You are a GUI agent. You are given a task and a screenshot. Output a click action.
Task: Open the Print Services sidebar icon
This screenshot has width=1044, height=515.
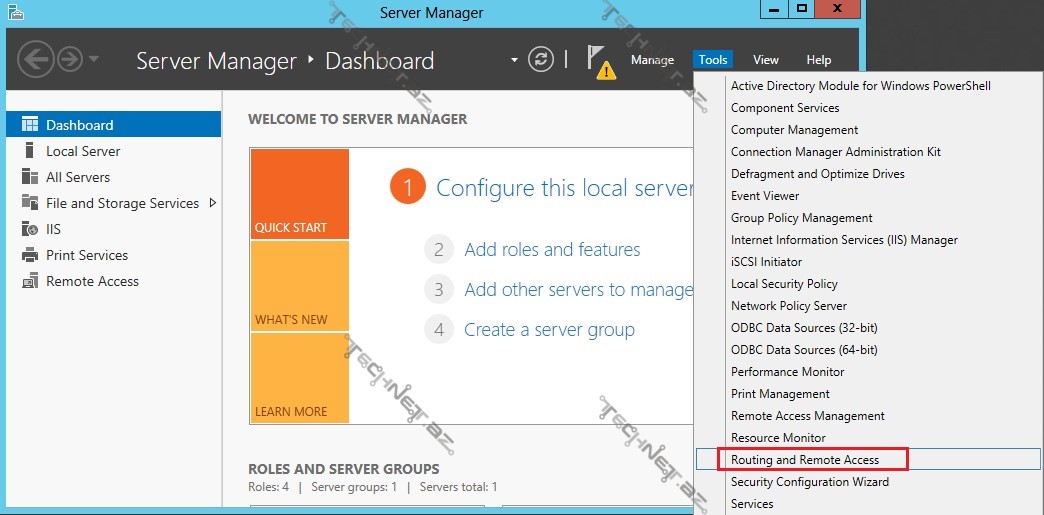pyautogui.click(x=29, y=255)
